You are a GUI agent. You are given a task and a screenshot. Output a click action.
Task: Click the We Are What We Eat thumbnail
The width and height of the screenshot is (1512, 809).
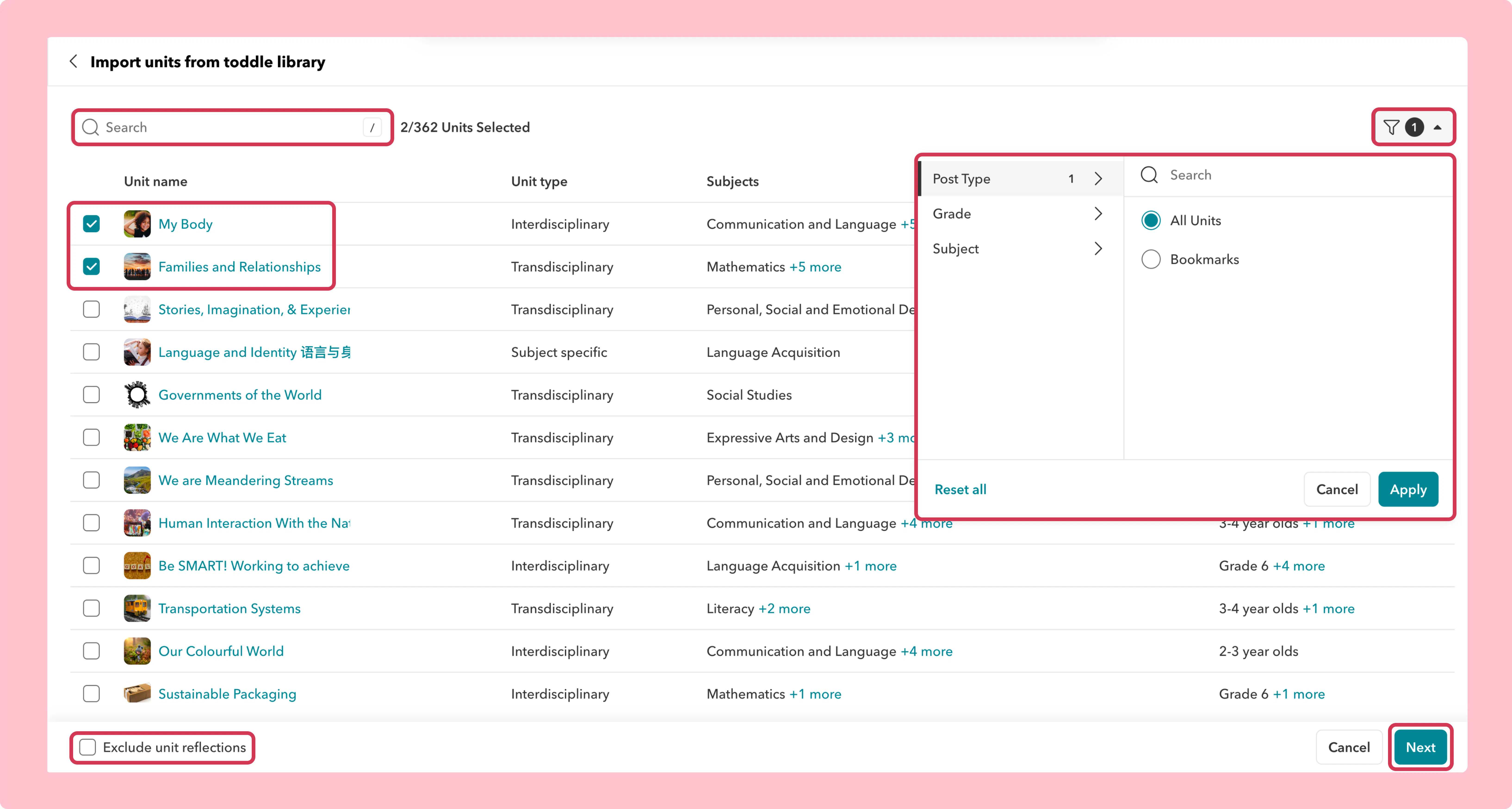[x=137, y=437]
